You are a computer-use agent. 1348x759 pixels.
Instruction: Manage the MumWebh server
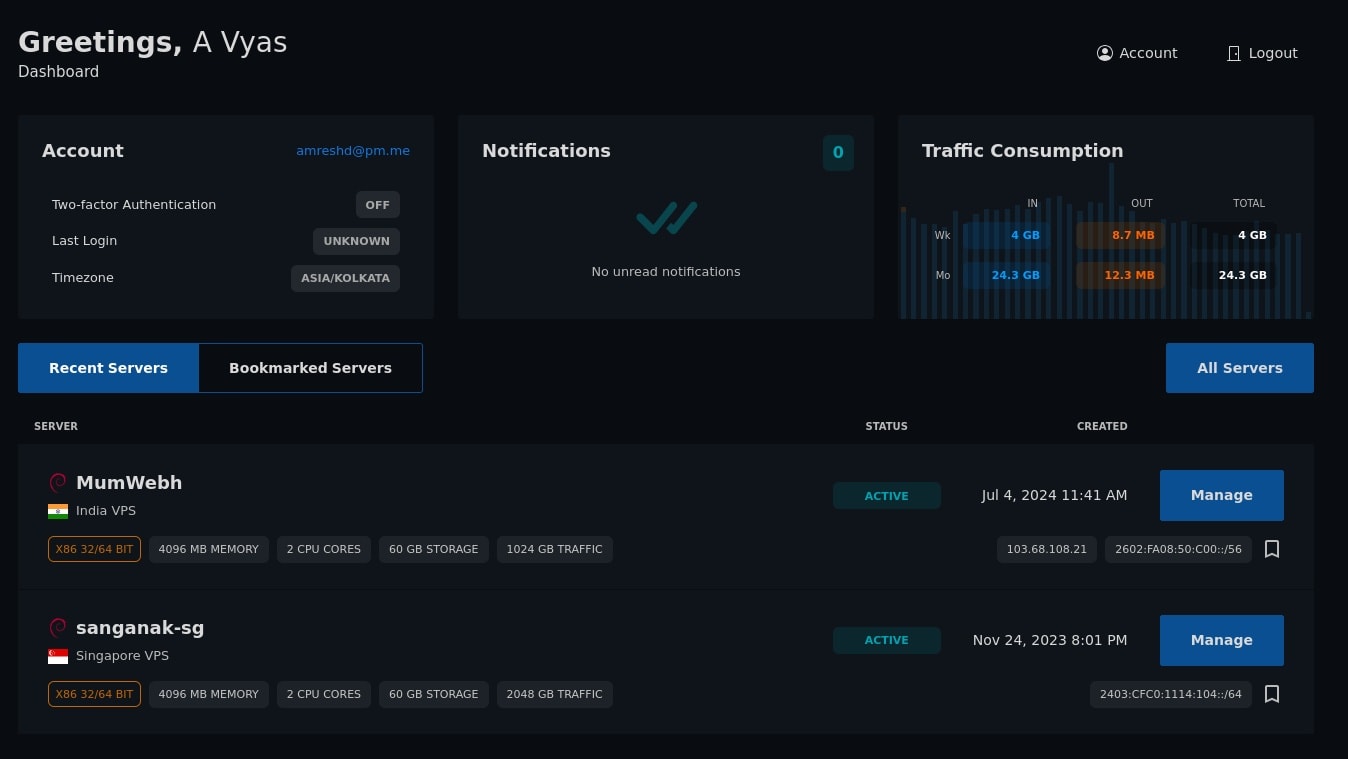coord(1222,495)
